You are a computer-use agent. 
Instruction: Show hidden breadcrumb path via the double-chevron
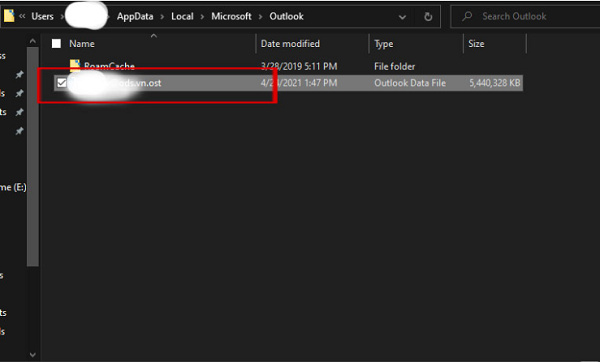pos(22,16)
